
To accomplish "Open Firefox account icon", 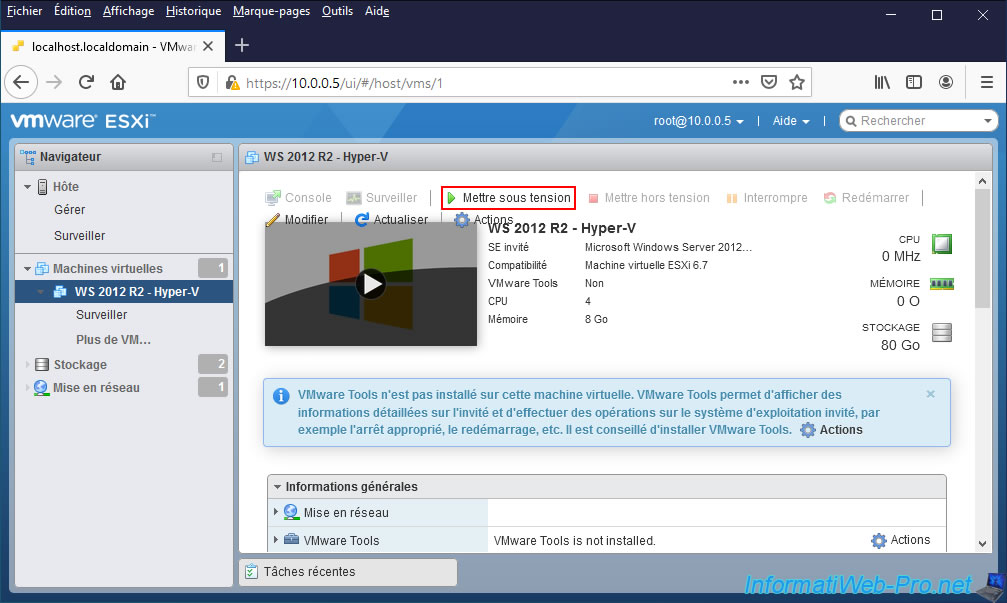I will 946,82.
